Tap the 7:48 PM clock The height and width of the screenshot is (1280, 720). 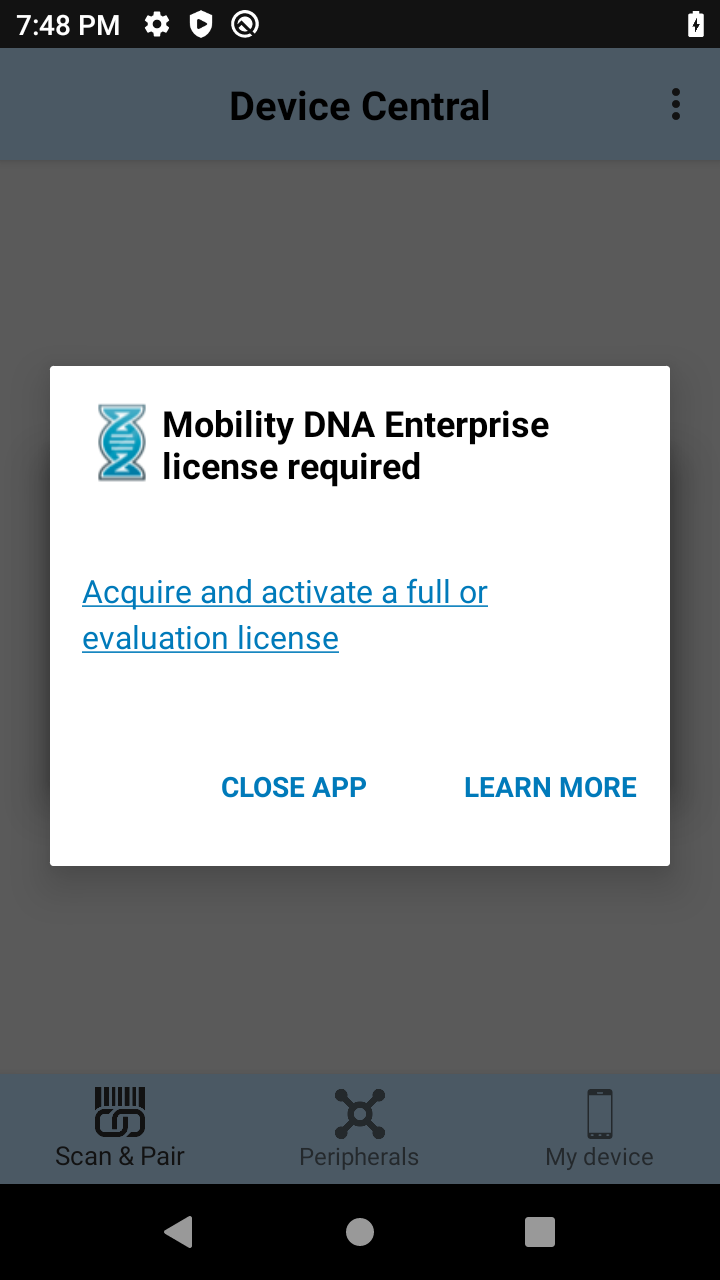click(x=68, y=25)
